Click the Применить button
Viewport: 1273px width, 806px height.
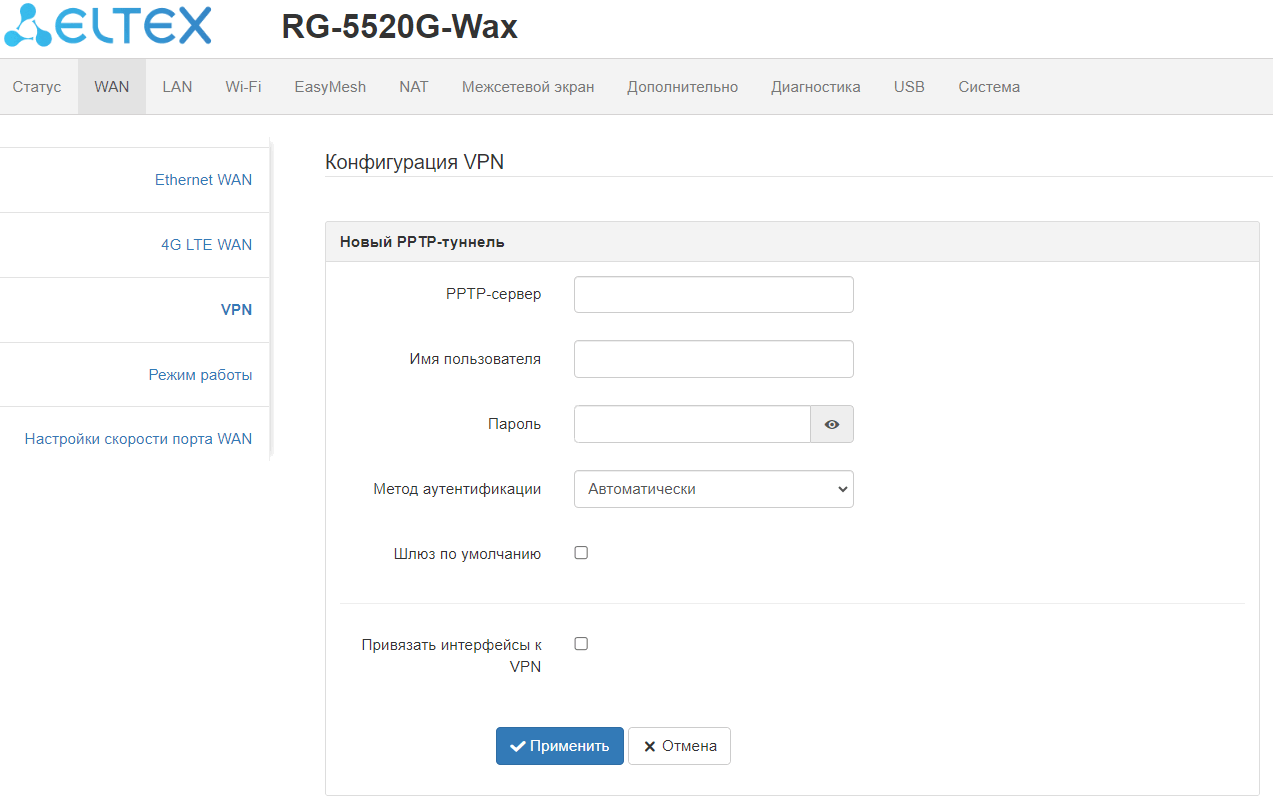point(560,746)
